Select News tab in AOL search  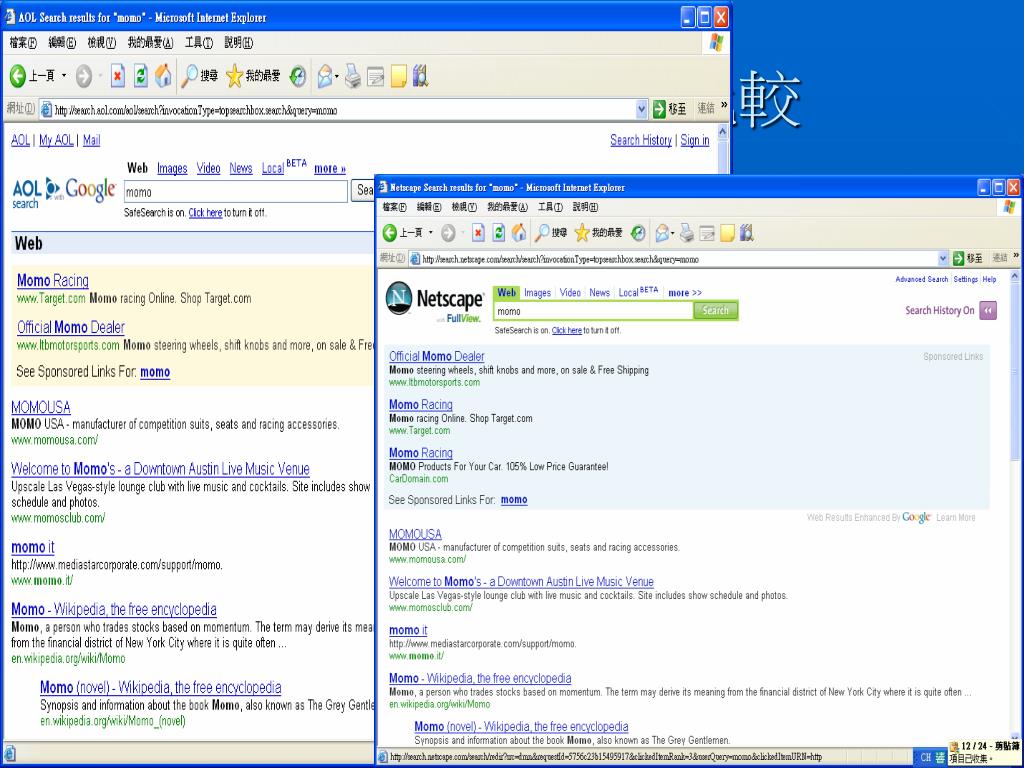tap(241, 168)
